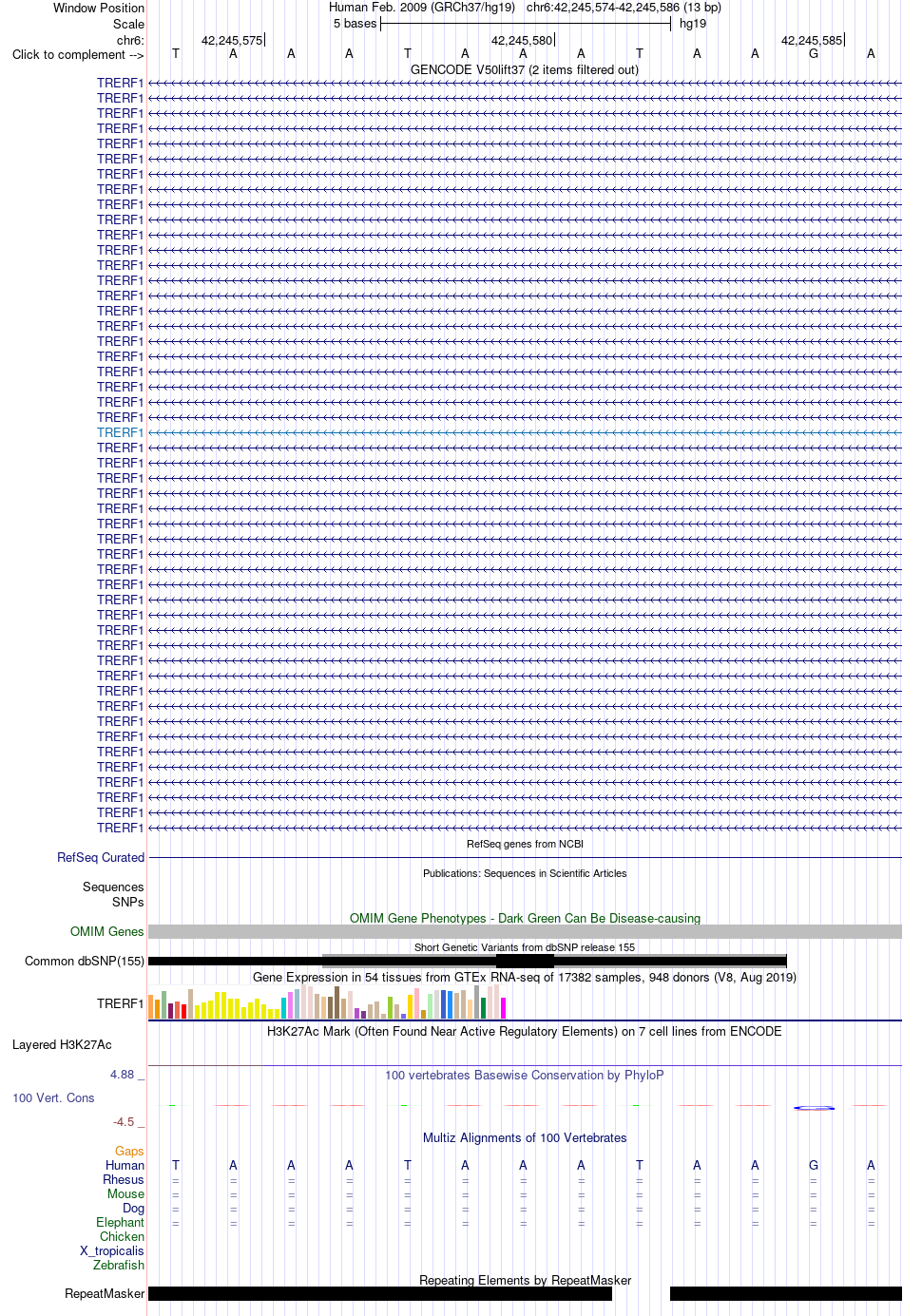Image resolution: width=903 pixels, height=1316 pixels.
Task: Open '100 vertebrates Basewise Conservation by PhyloP' title
Action: click(525, 1075)
